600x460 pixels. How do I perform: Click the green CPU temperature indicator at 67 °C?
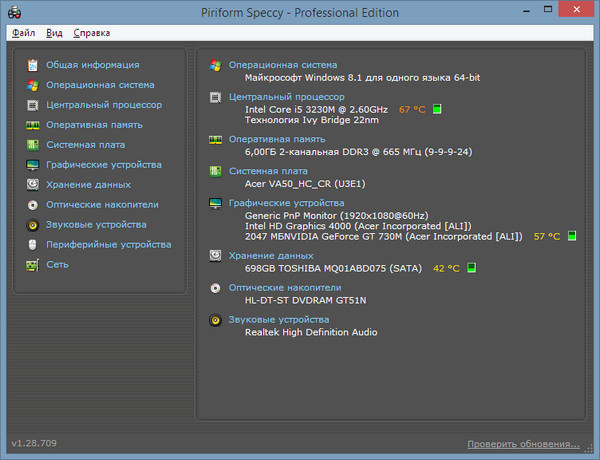click(x=437, y=108)
